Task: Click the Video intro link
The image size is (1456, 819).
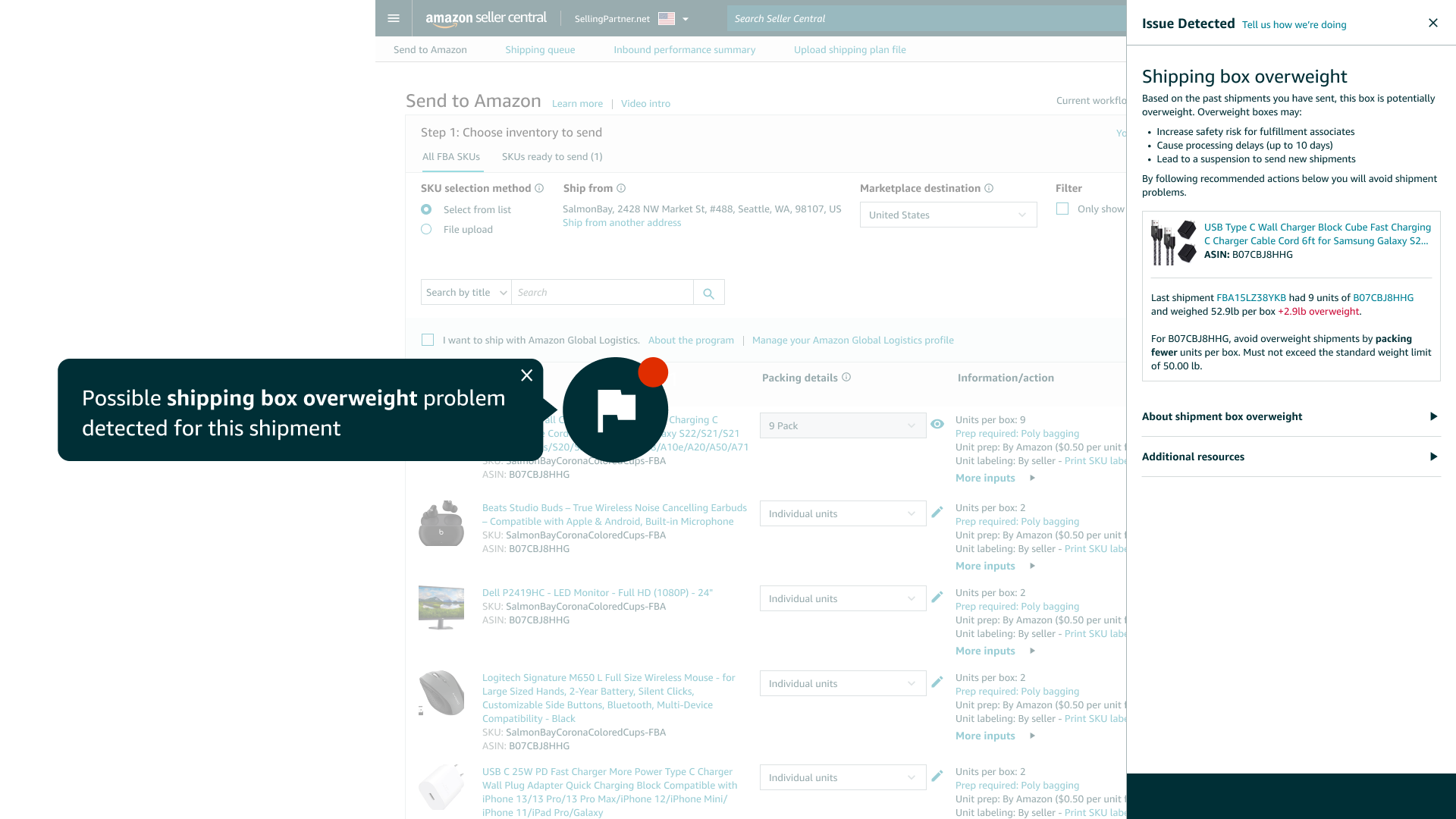Action: point(645,104)
